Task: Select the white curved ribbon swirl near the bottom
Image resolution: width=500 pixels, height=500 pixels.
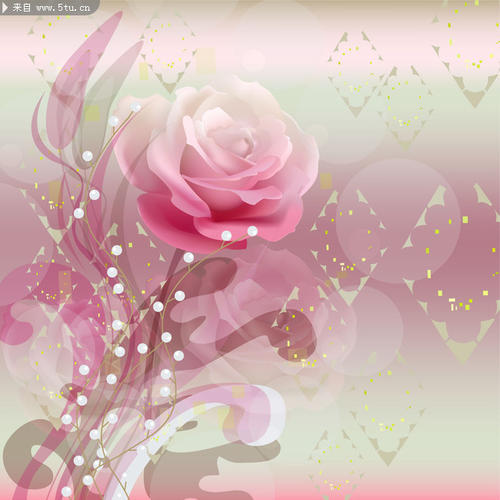Action: pyautogui.click(x=200, y=433)
